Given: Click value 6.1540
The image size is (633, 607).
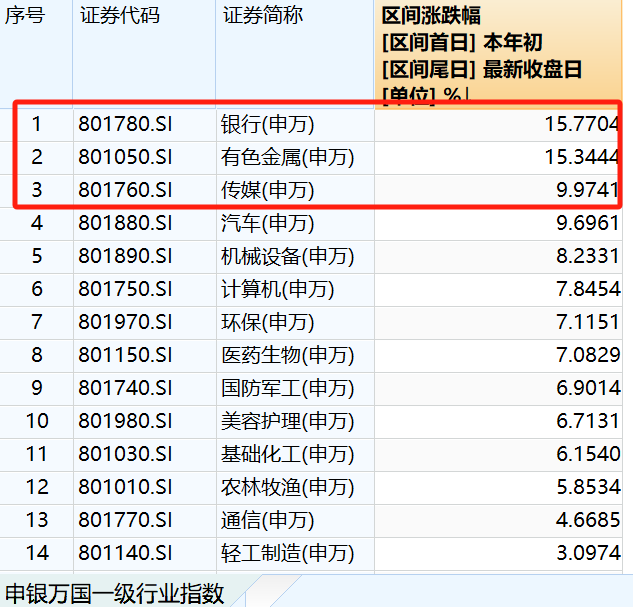Looking at the screenshot, I should point(588,454).
